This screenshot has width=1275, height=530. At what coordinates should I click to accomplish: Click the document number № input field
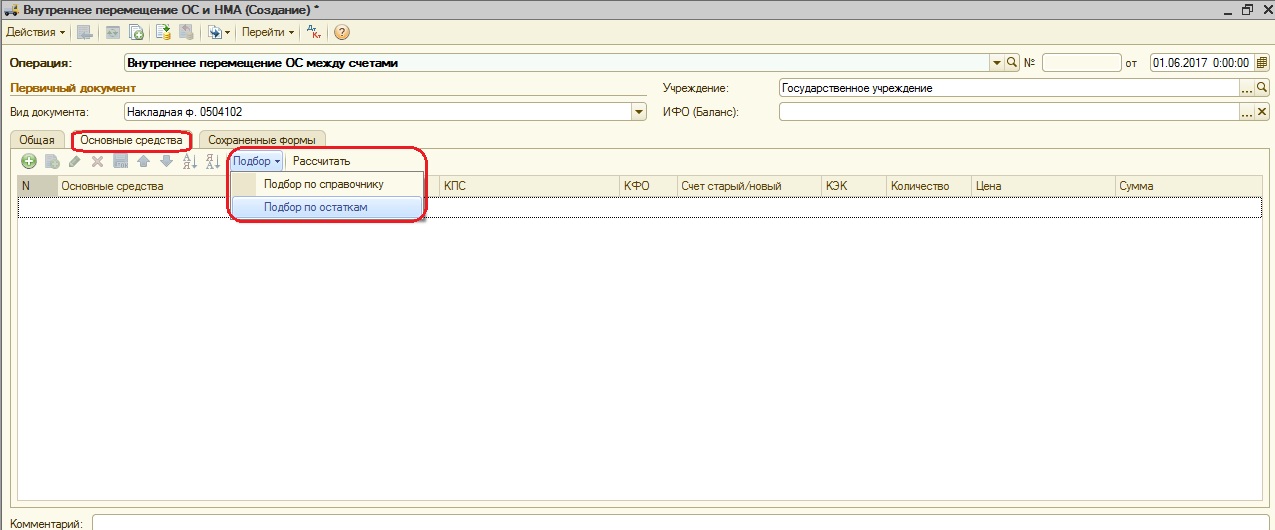click(1081, 62)
